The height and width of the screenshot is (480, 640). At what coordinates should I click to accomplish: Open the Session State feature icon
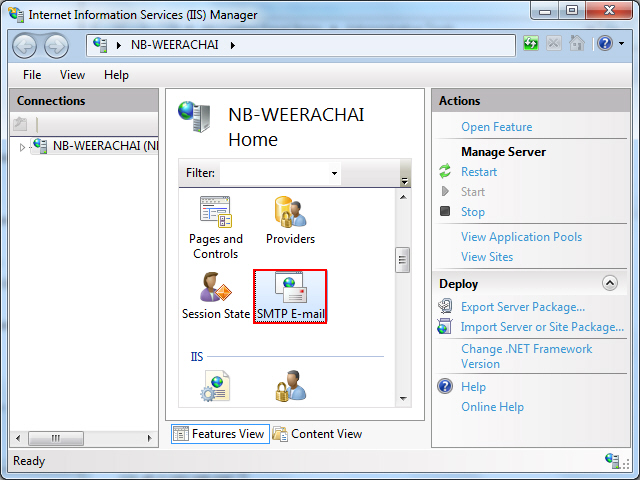click(216, 297)
